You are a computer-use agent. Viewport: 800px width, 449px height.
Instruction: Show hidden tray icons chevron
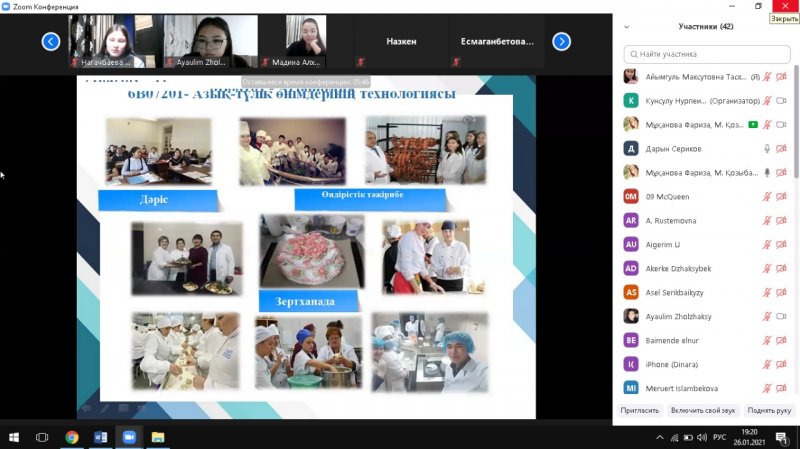click(660, 437)
